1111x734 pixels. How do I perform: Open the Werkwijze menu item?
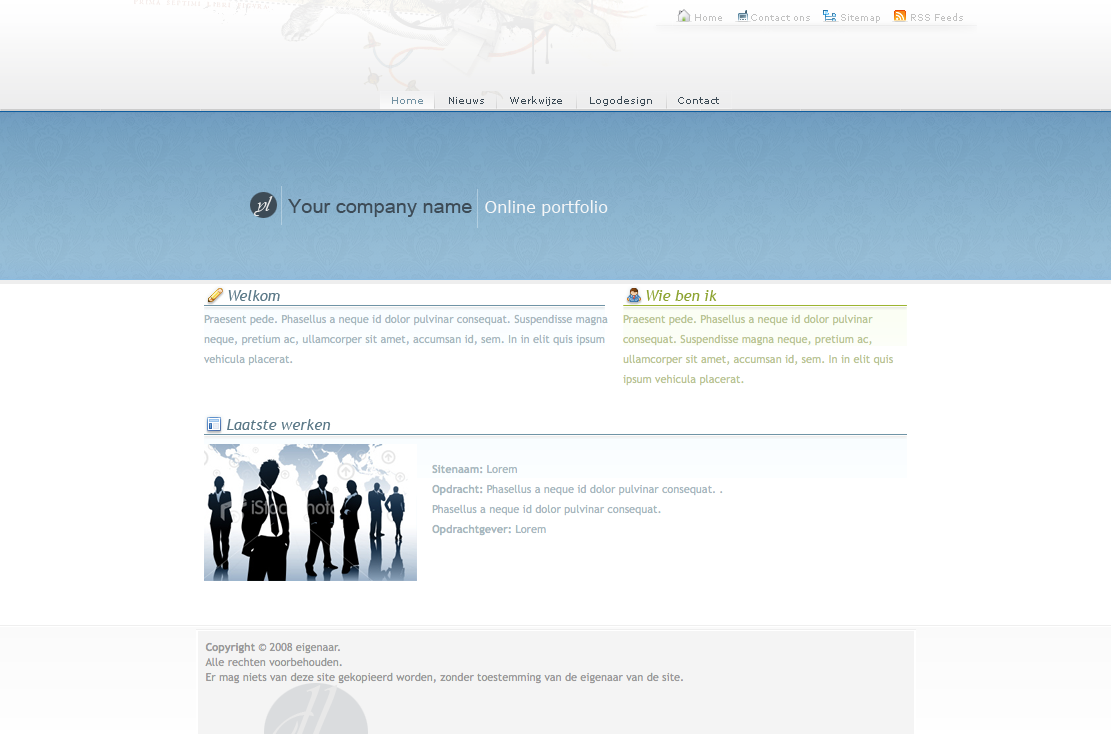[x=536, y=101]
